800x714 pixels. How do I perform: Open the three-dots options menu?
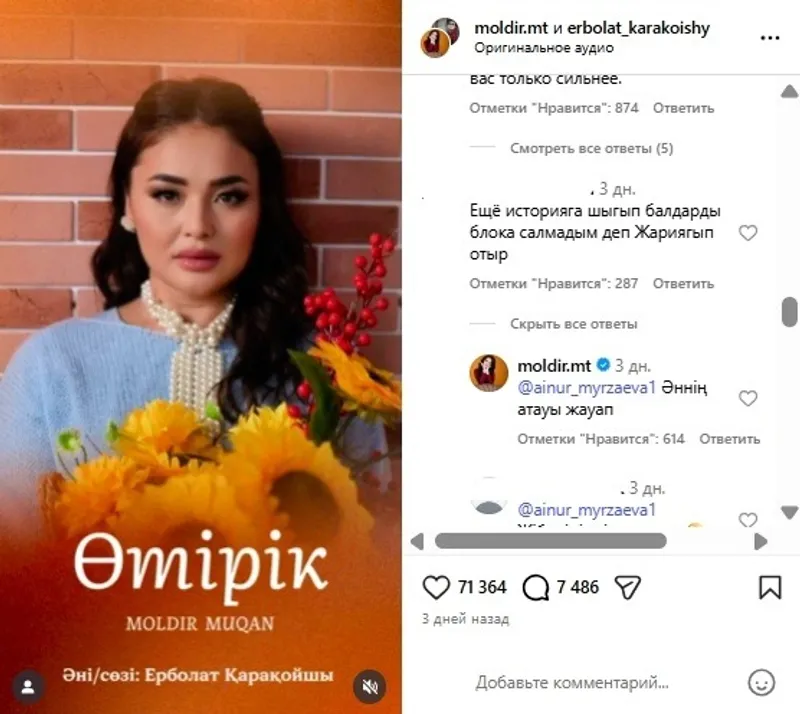tap(770, 38)
